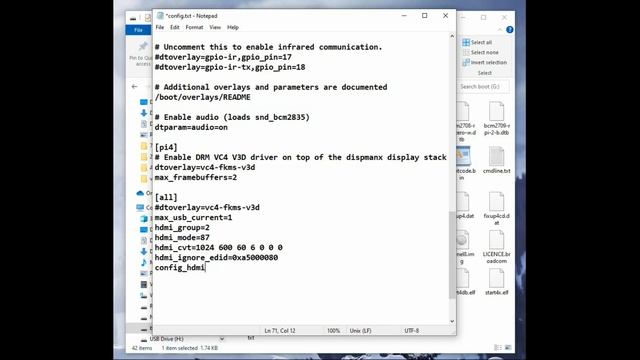Click the line dtparam=audio=on
This screenshot has width=640, height=360.
[191, 127]
